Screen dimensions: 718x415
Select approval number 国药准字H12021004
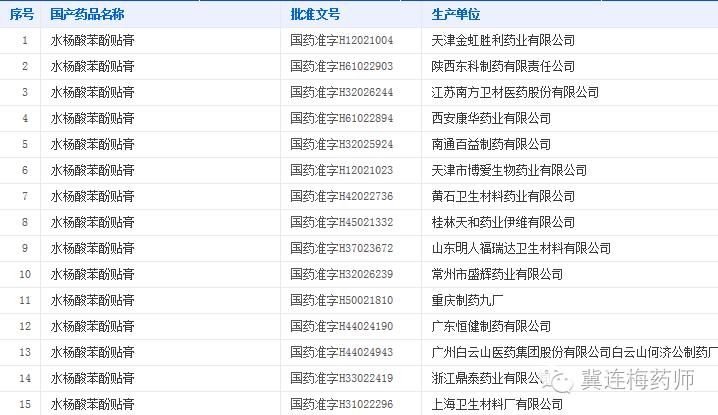click(342, 40)
